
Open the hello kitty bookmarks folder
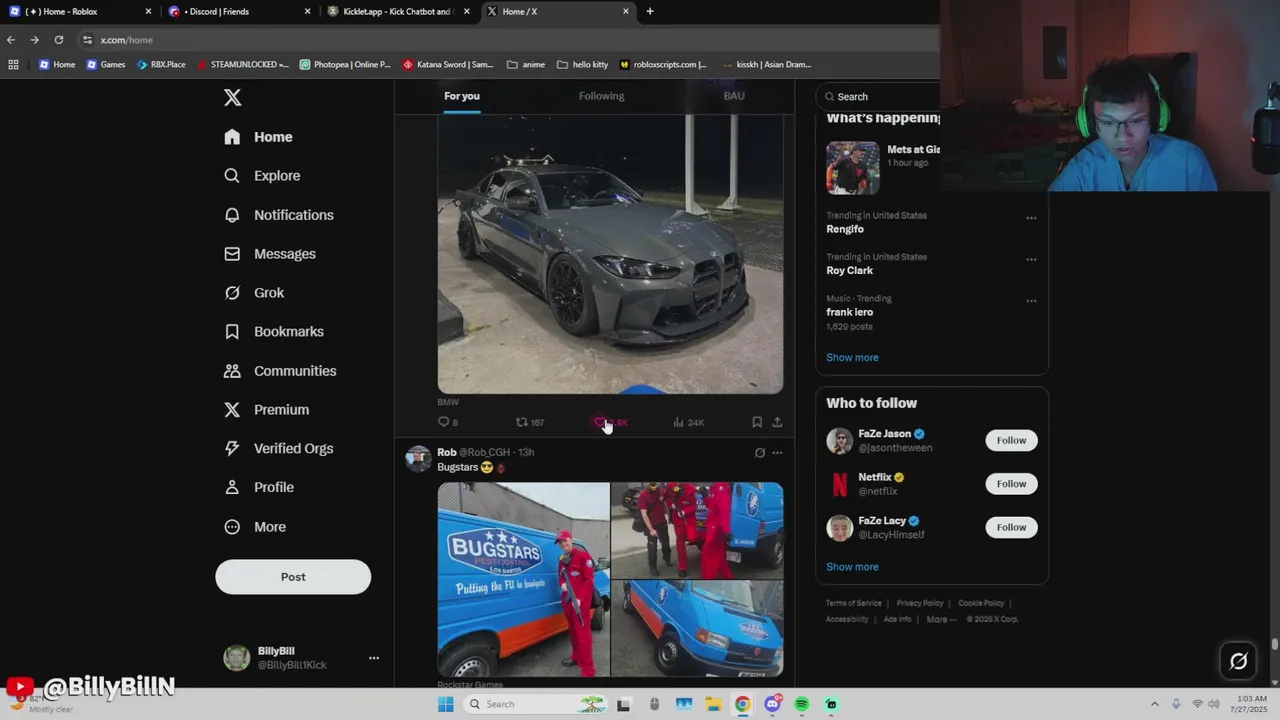coord(582,64)
